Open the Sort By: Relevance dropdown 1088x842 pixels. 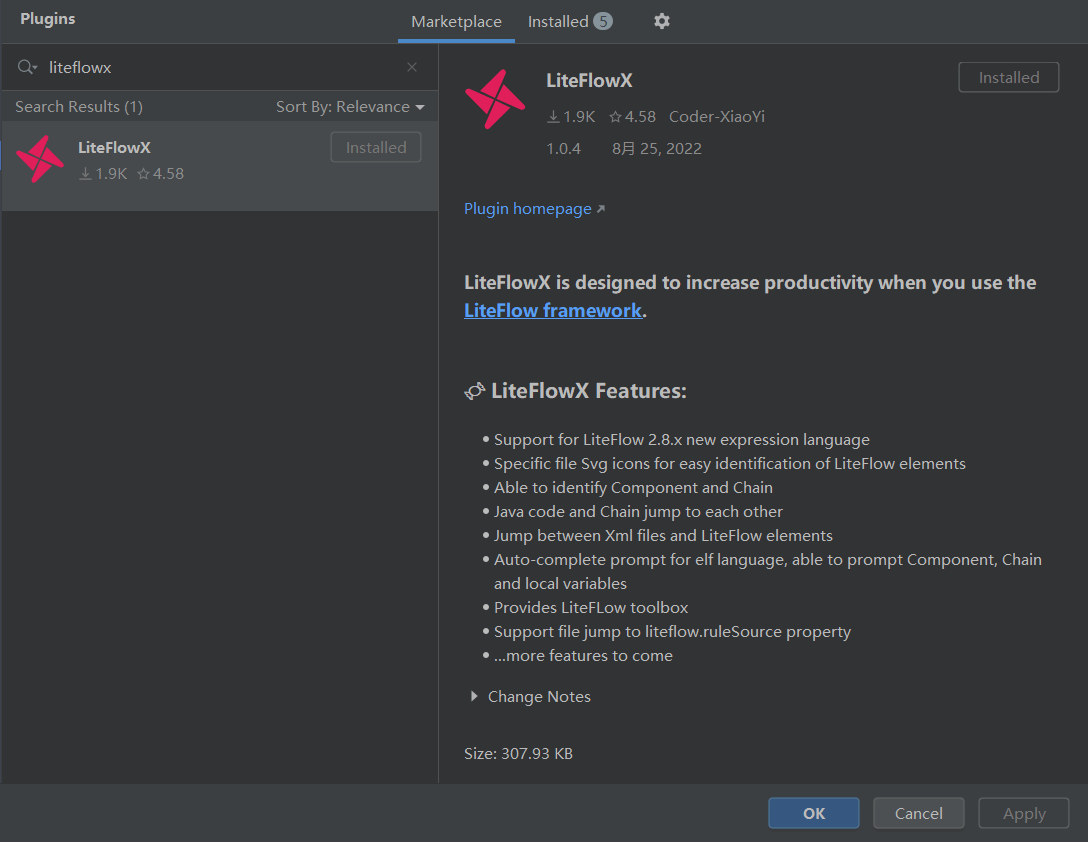(350, 107)
